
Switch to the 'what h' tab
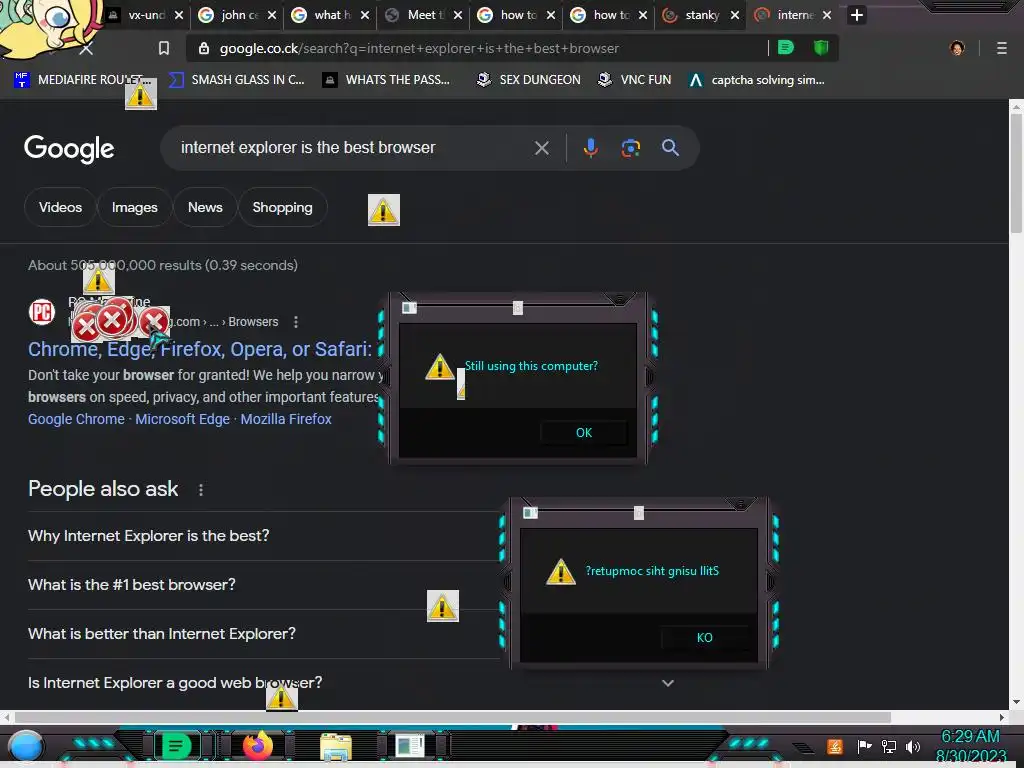(330, 15)
